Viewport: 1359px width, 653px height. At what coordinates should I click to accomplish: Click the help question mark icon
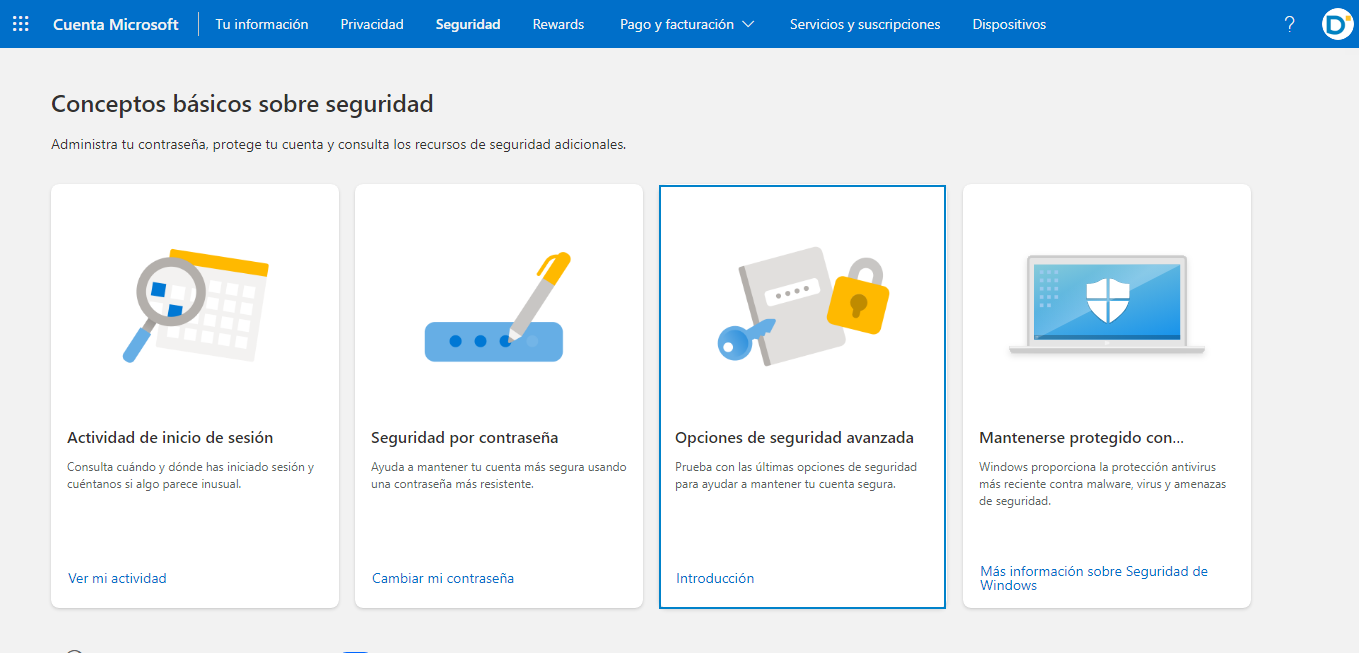(x=1289, y=24)
